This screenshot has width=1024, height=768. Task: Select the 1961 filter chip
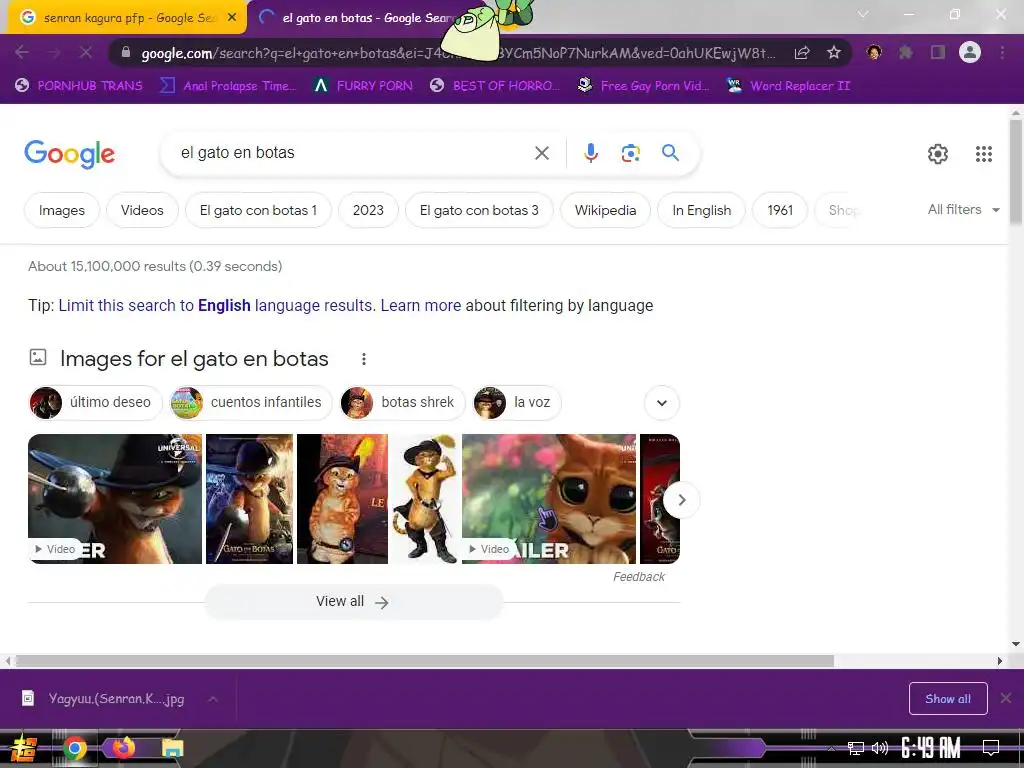780,210
